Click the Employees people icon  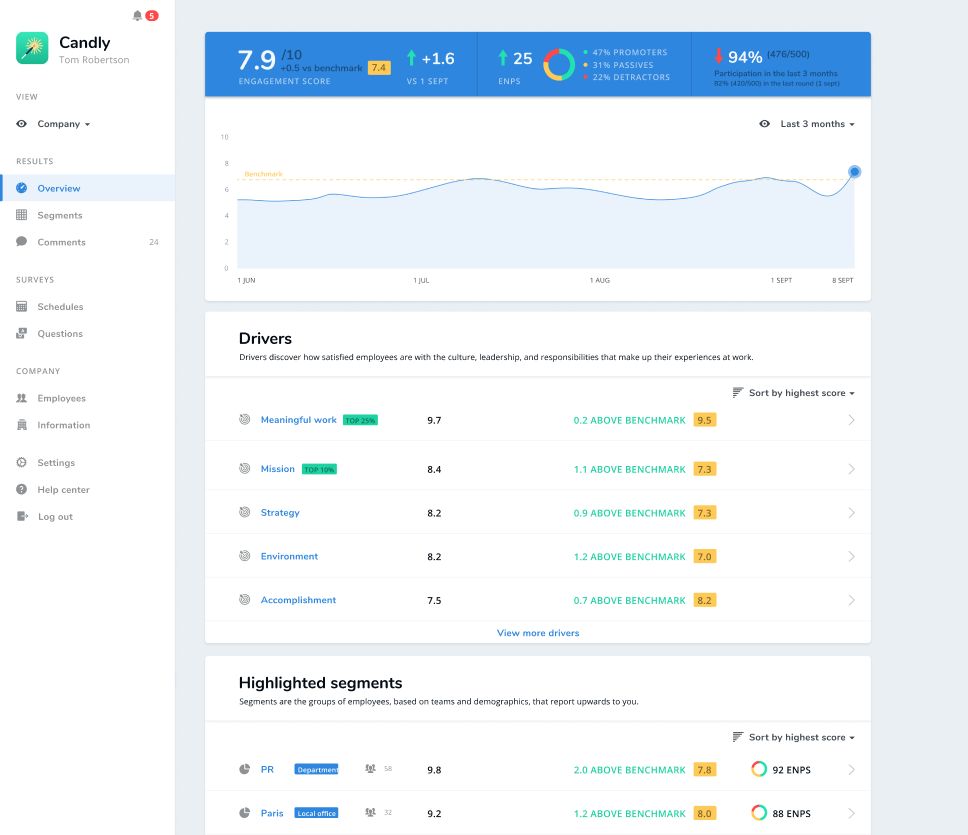[22, 398]
